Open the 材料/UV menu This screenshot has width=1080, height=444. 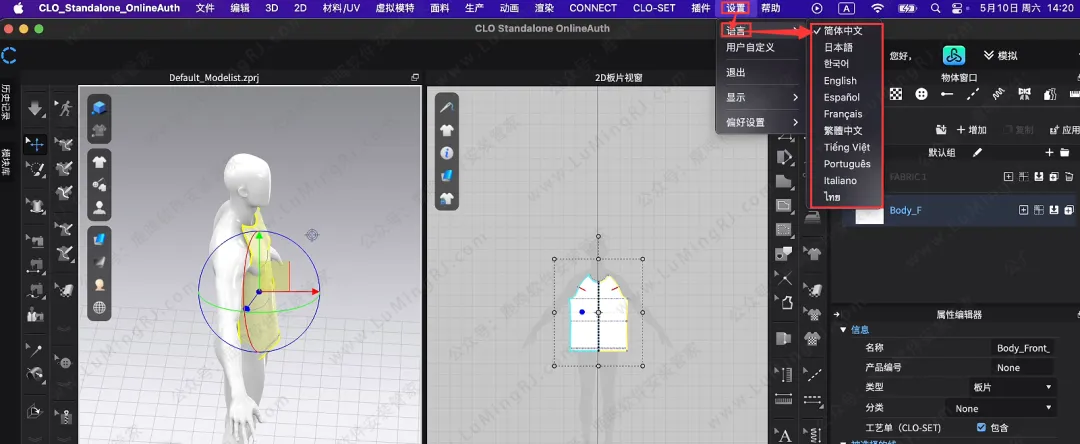pos(341,8)
